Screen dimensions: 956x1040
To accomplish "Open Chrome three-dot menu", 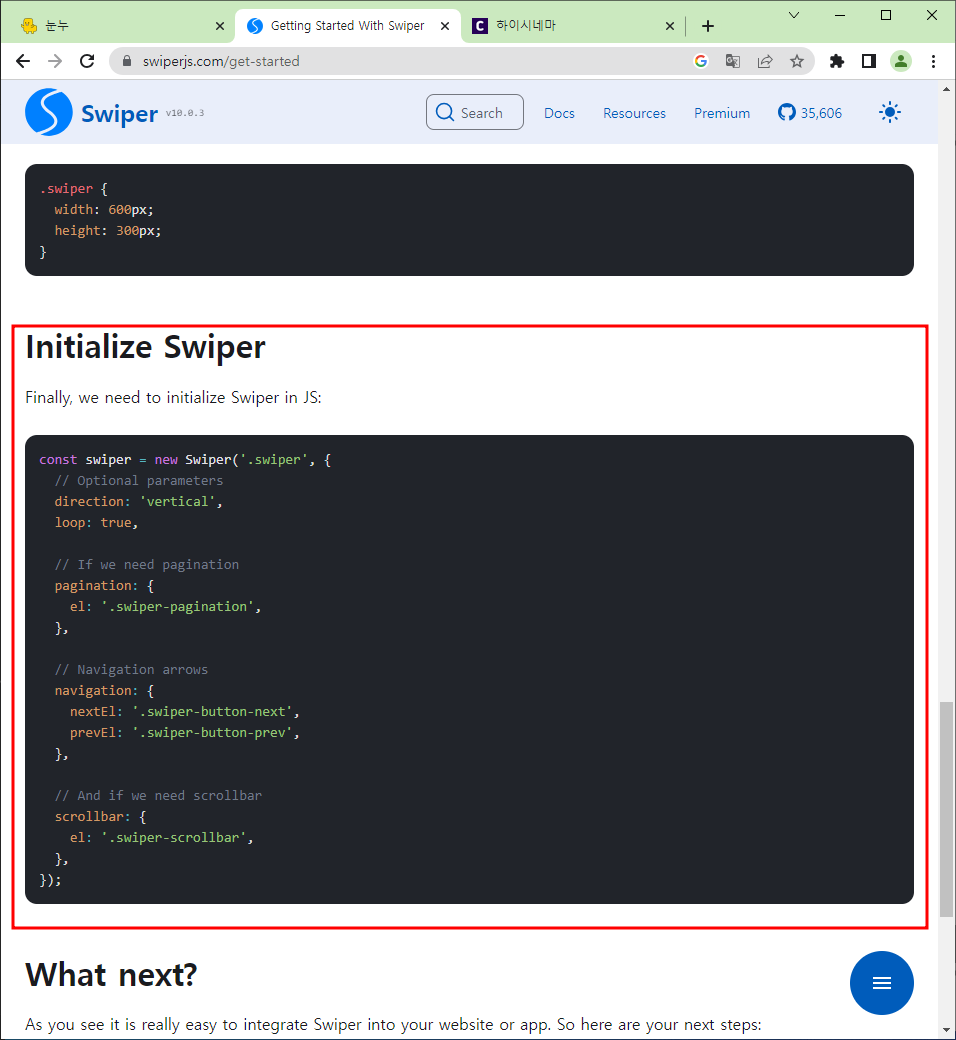I will (933, 61).
